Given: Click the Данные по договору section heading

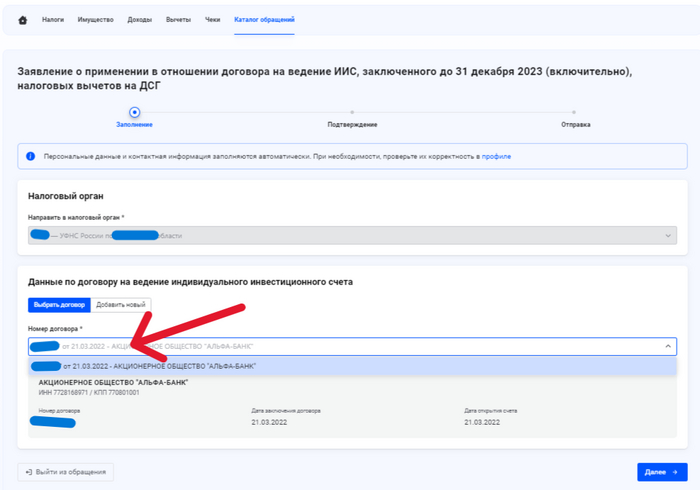Looking at the screenshot, I should click(190, 282).
